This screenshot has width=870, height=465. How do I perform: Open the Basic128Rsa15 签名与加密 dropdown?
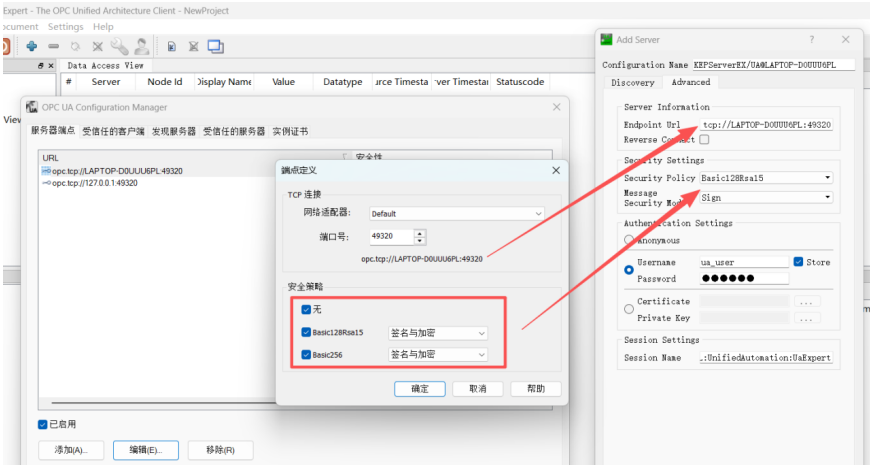[438, 333]
